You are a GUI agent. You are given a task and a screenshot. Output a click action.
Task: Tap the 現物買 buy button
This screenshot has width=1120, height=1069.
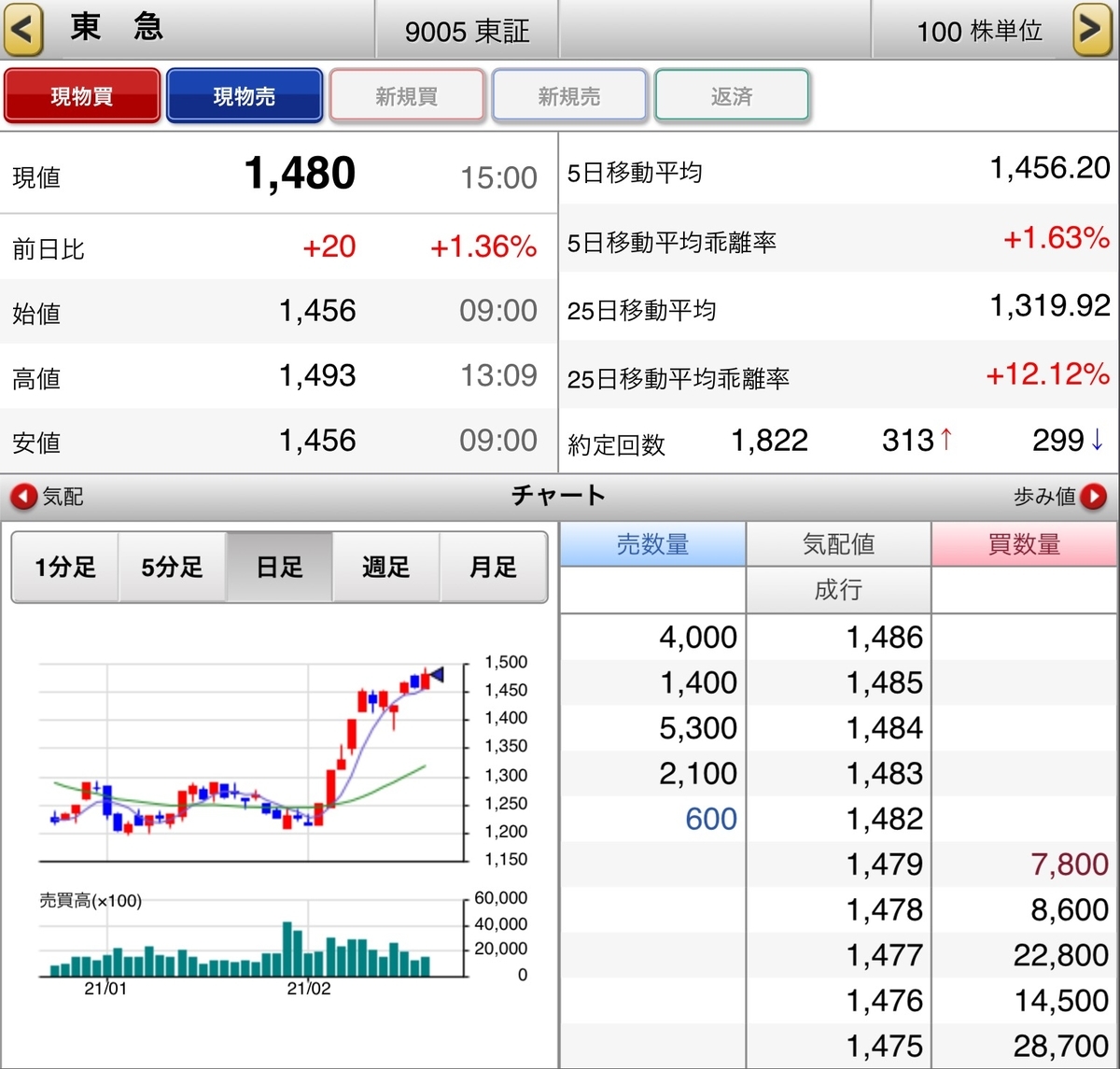pyautogui.click(x=82, y=96)
